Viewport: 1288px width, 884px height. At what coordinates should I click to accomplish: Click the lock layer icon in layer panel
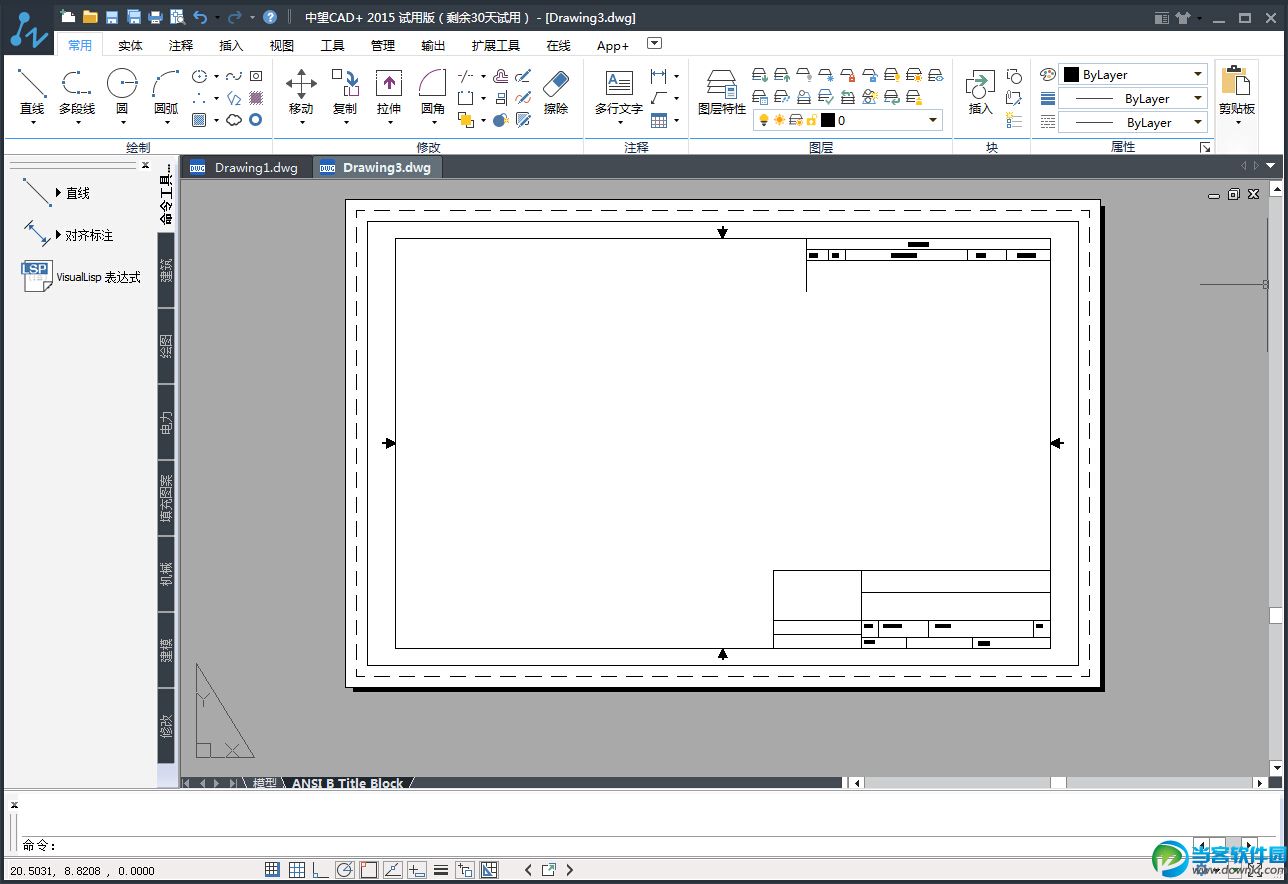coord(848,75)
